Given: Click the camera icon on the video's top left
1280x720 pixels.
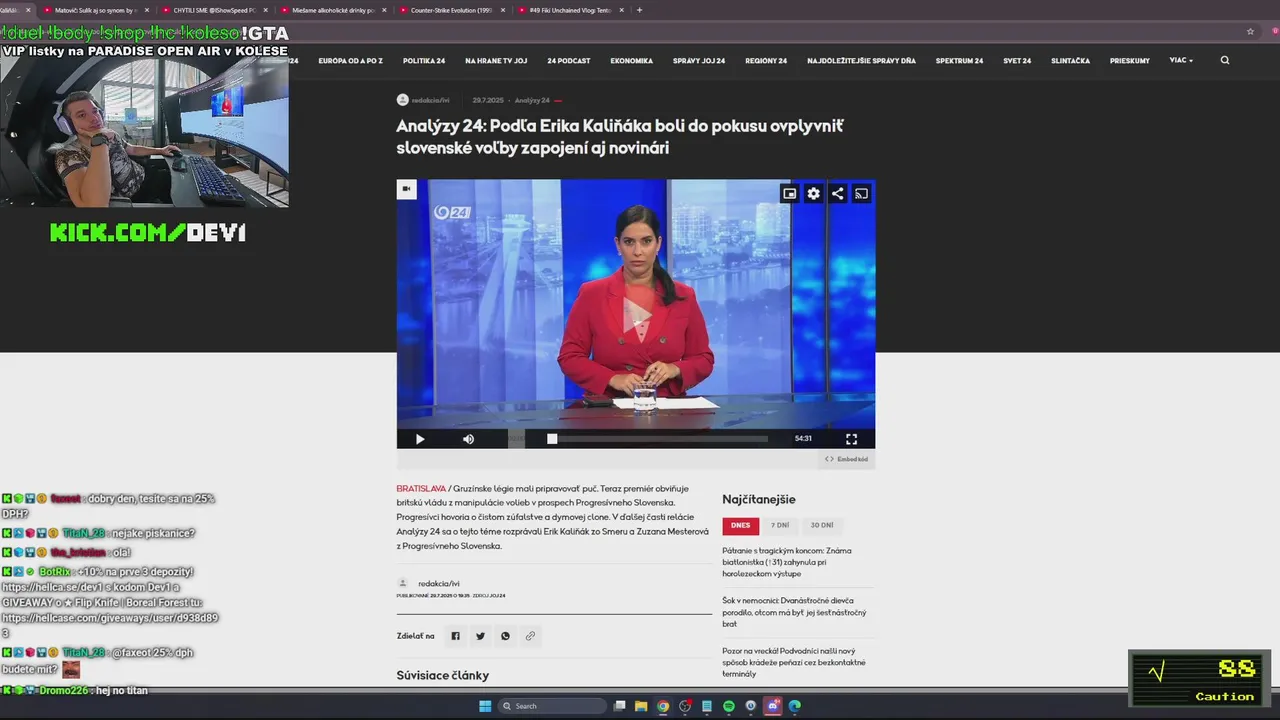Looking at the screenshot, I should point(406,189).
